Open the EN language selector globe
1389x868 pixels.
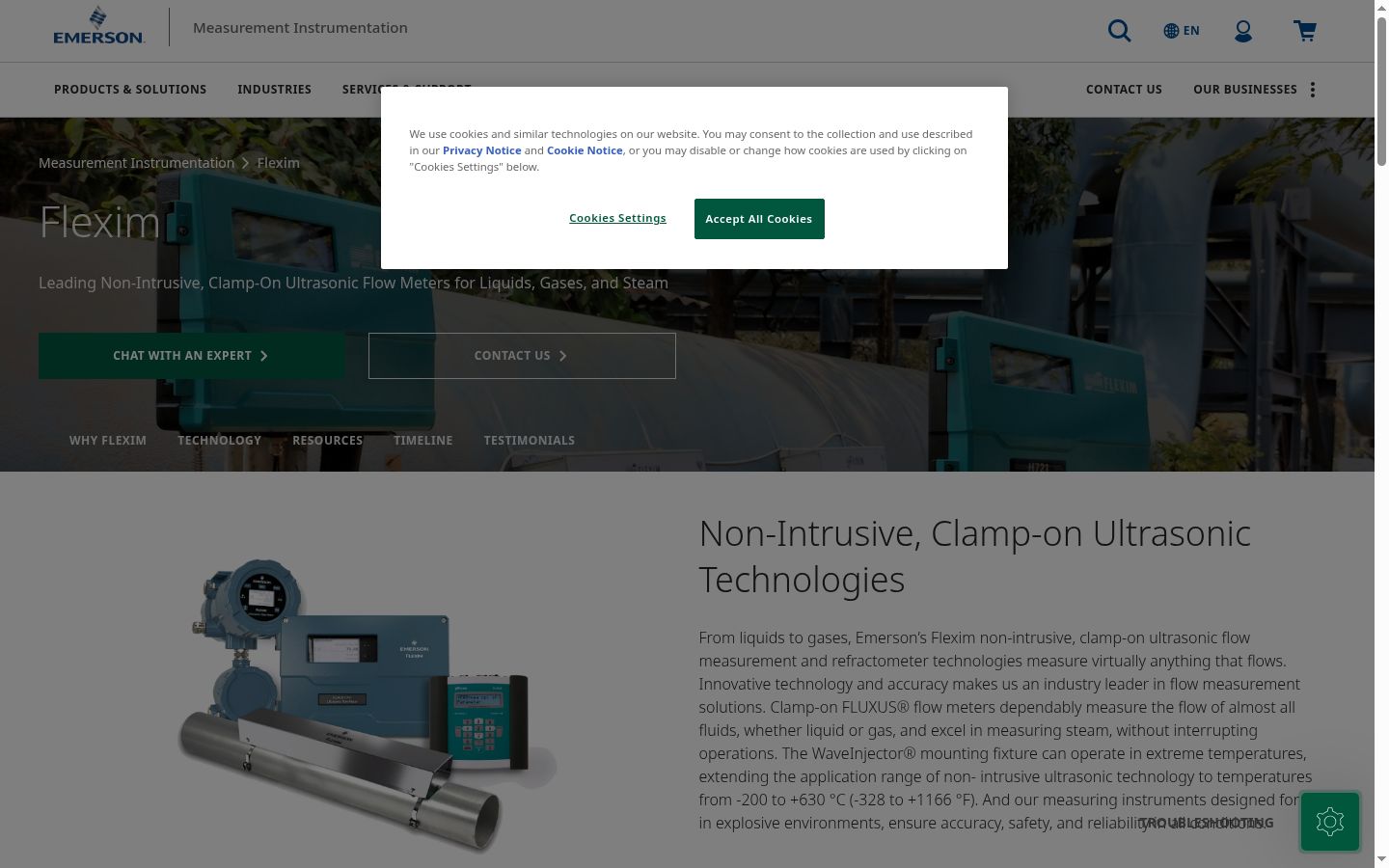pyautogui.click(x=1182, y=31)
